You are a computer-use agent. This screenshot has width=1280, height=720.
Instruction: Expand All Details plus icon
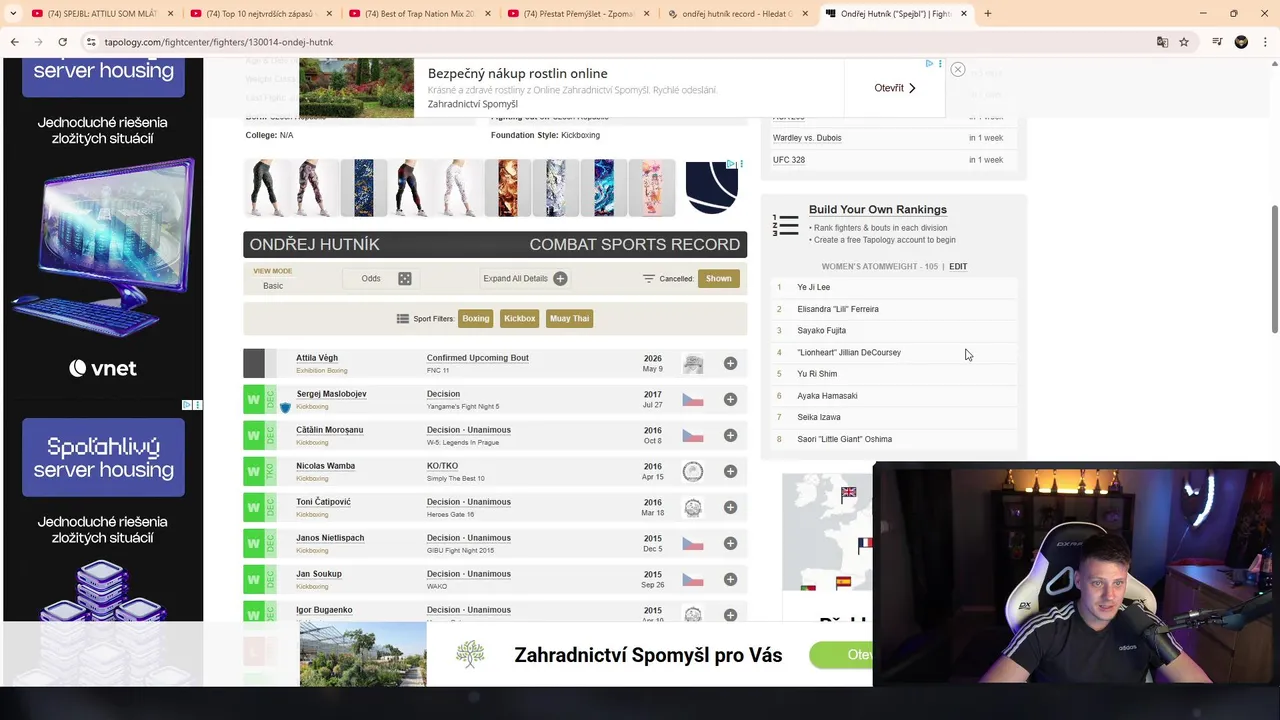pos(560,279)
